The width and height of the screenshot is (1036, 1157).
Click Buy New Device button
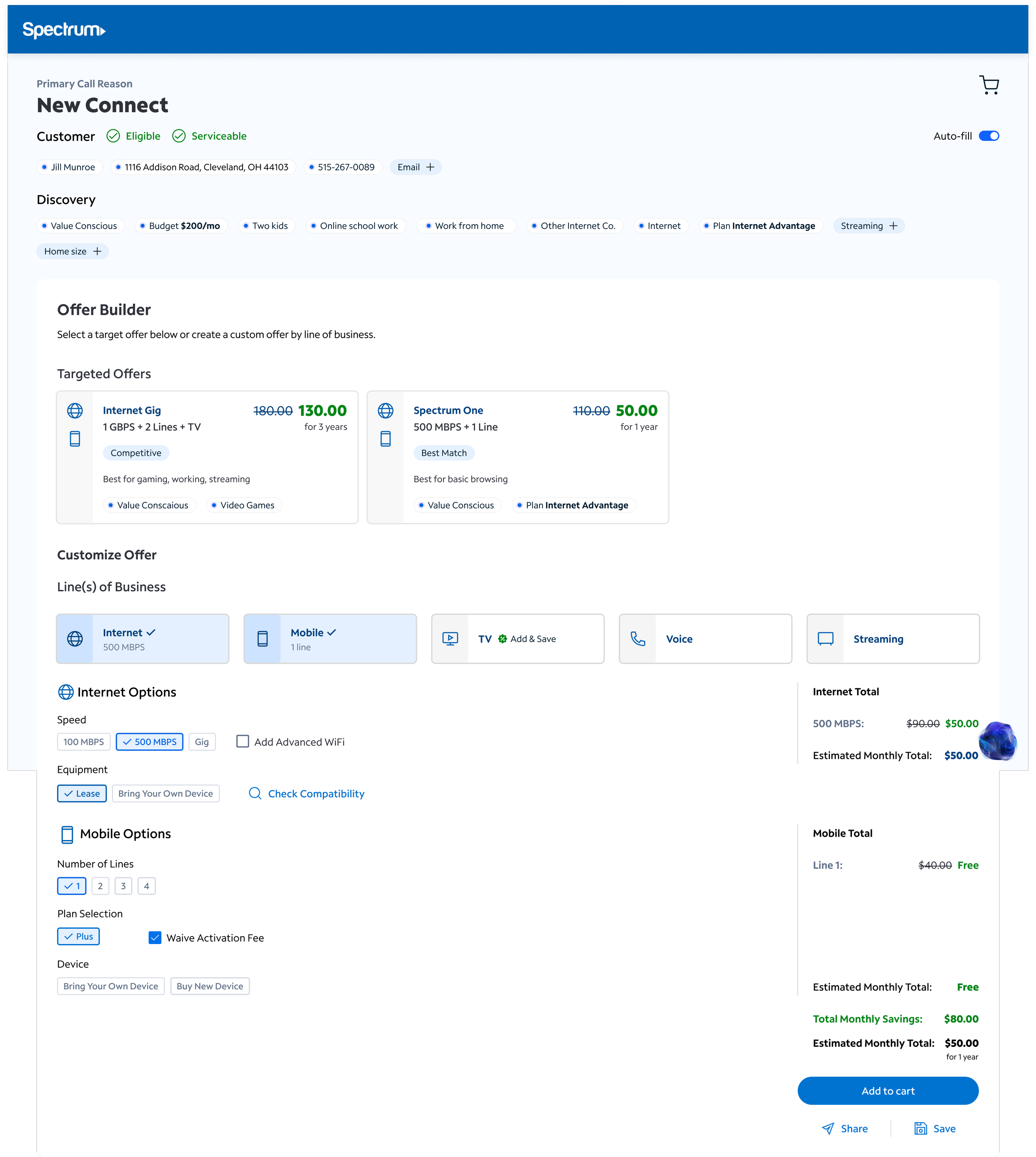[210, 986]
